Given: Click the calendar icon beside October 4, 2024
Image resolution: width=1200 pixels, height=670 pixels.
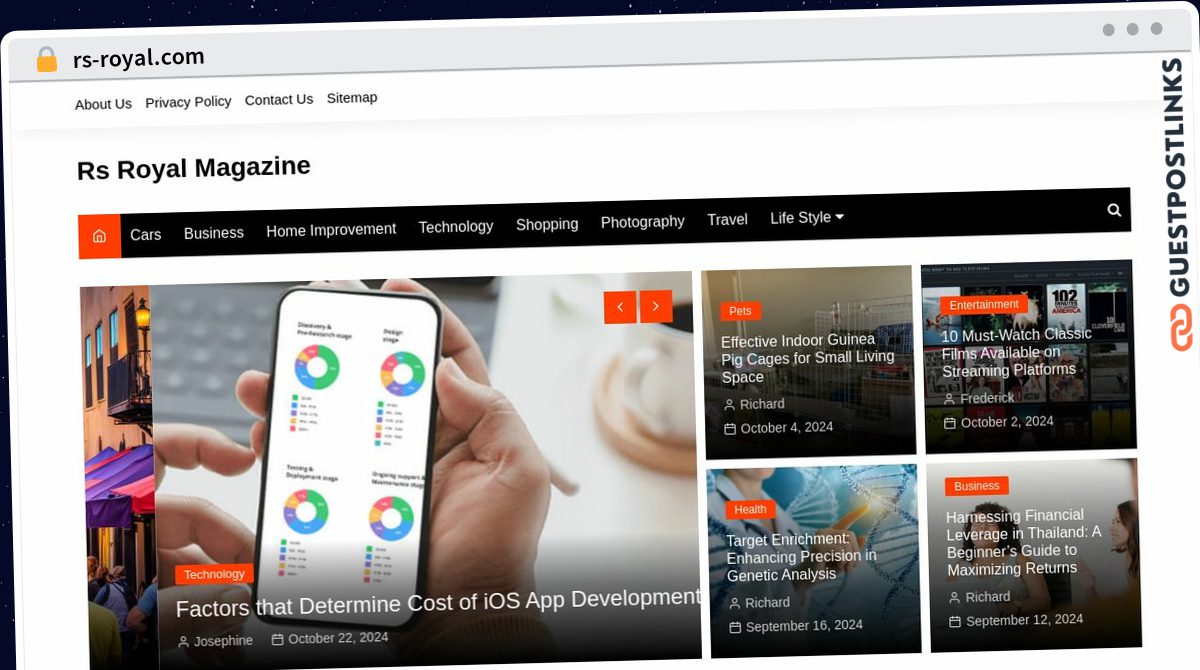Looking at the screenshot, I should 730,429.
